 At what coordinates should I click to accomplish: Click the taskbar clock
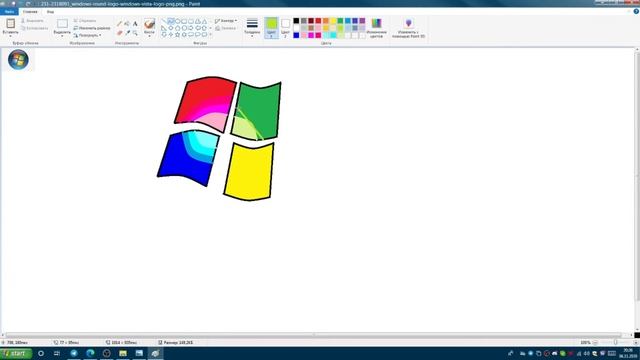(x=628, y=353)
